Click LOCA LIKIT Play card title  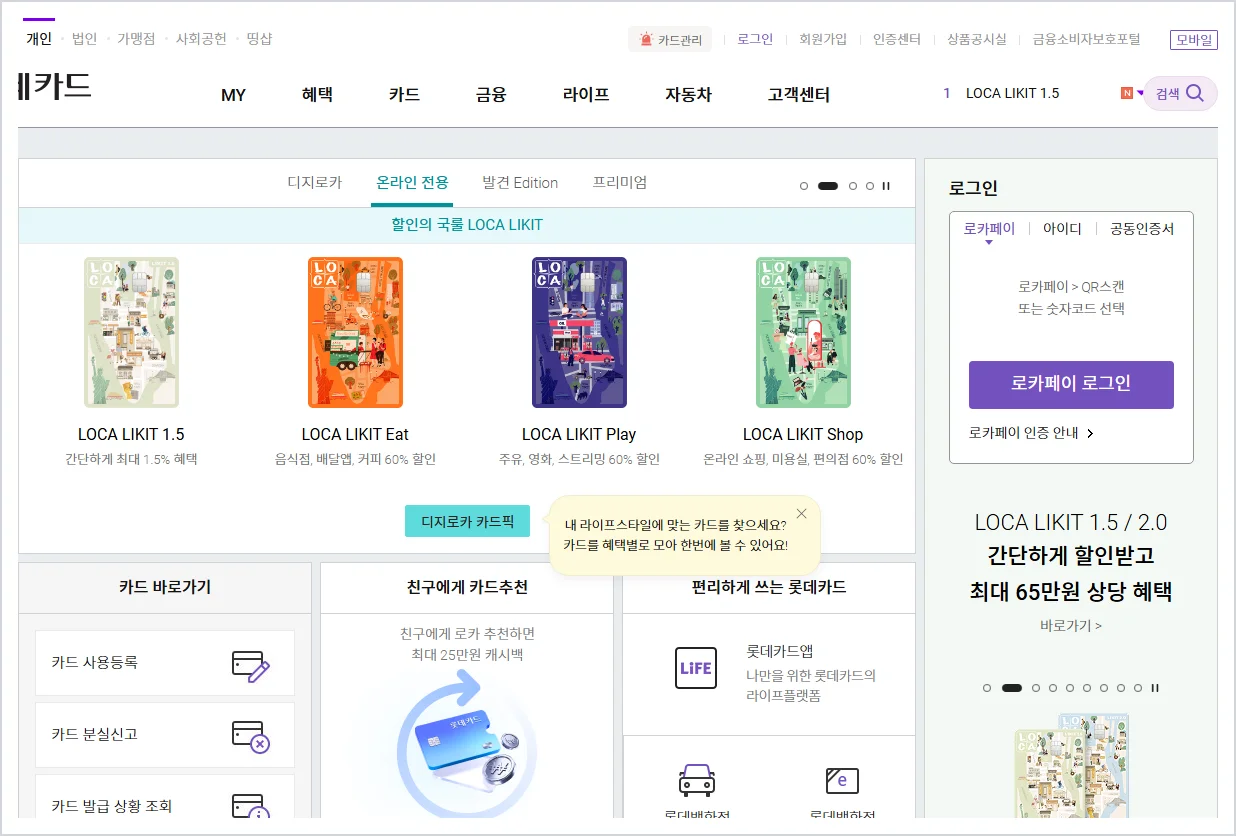(x=579, y=434)
